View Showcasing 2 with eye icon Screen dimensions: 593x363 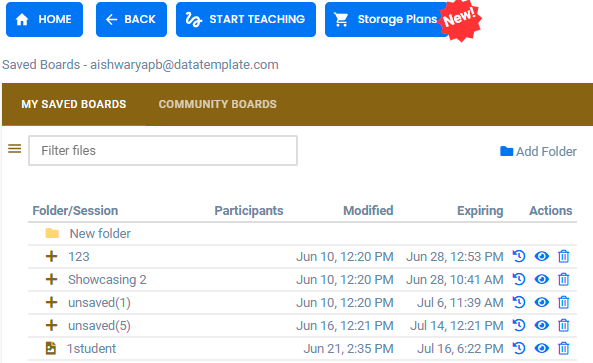(x=542, y=279)
